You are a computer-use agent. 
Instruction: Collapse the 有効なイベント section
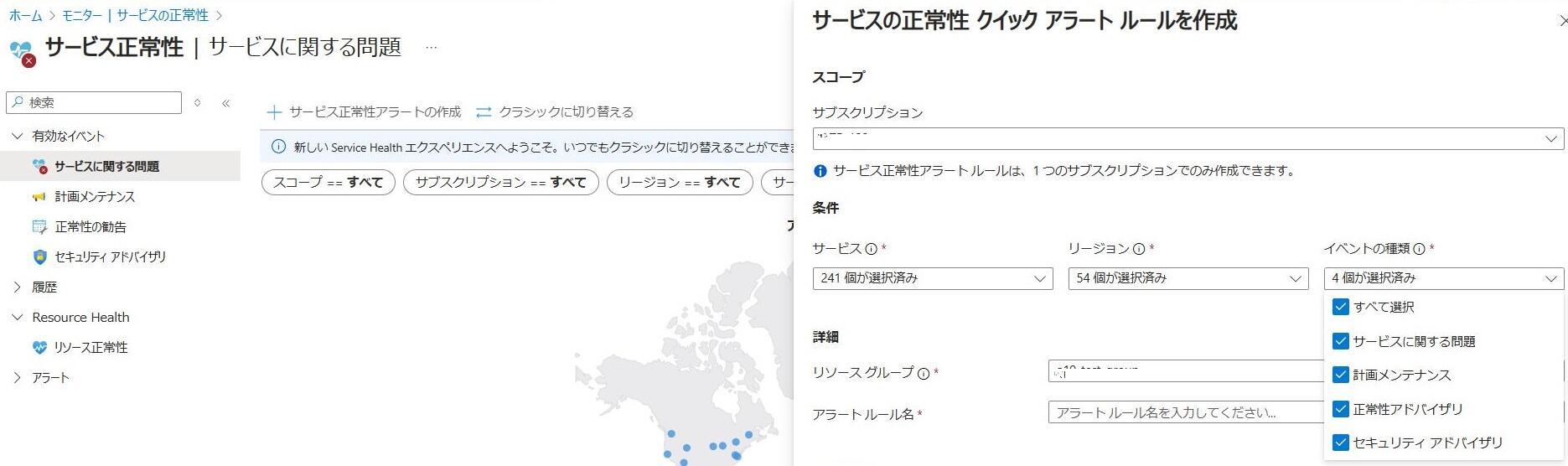[17, 137]
